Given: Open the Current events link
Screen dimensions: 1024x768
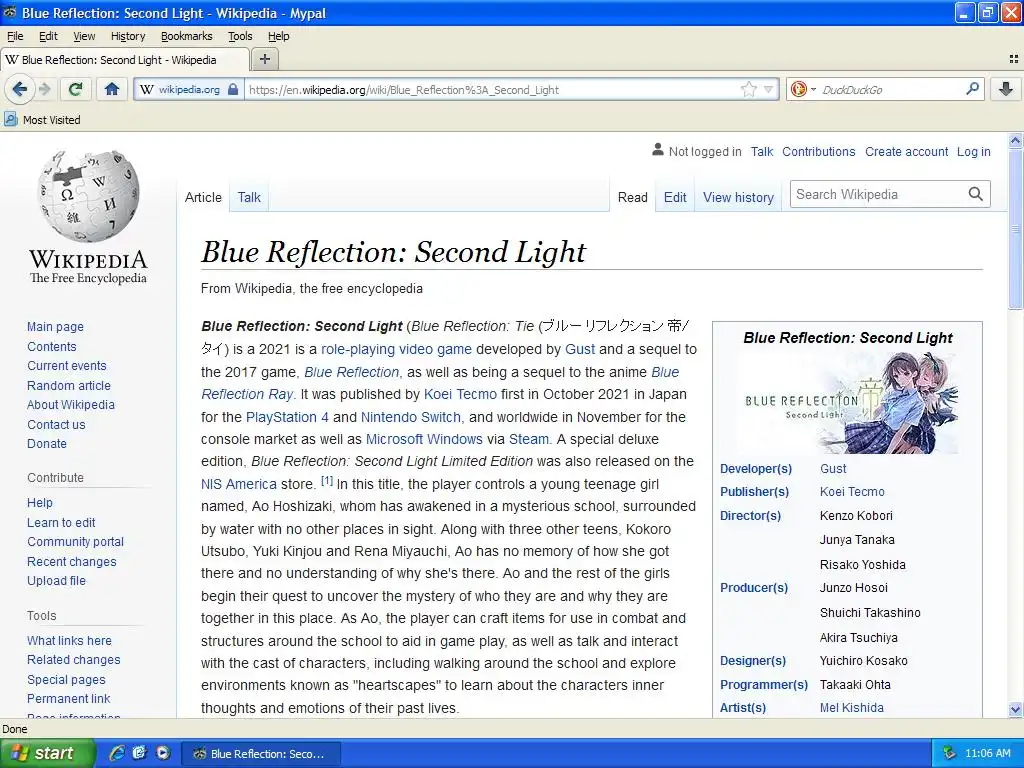Looking at the screenshot, I should click(67, 366).
